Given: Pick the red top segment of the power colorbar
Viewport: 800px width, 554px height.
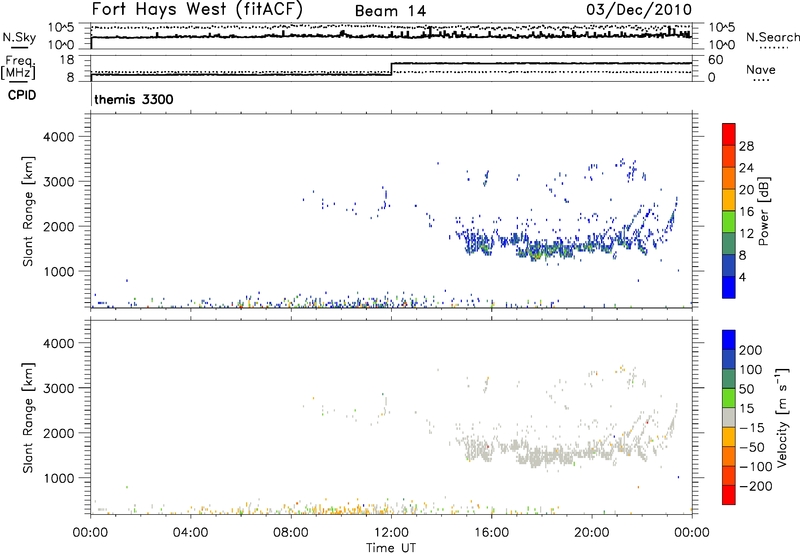Looking at the screenshot, I should (729, 134).
